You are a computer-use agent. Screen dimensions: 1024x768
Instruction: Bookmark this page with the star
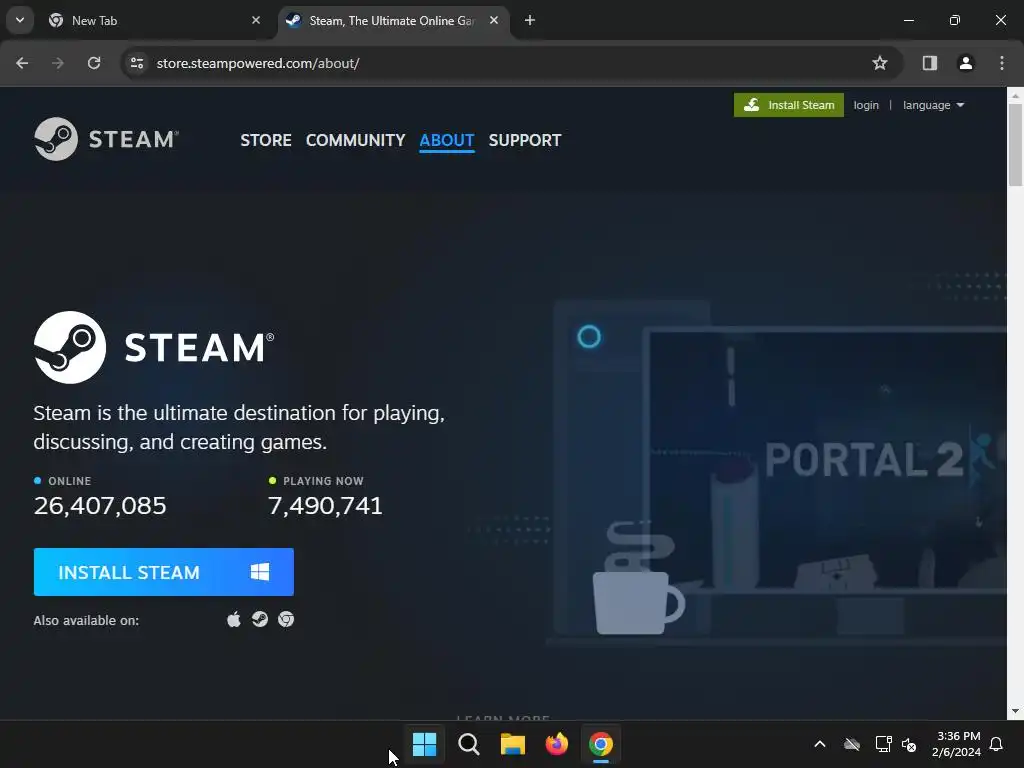point(880,63)
